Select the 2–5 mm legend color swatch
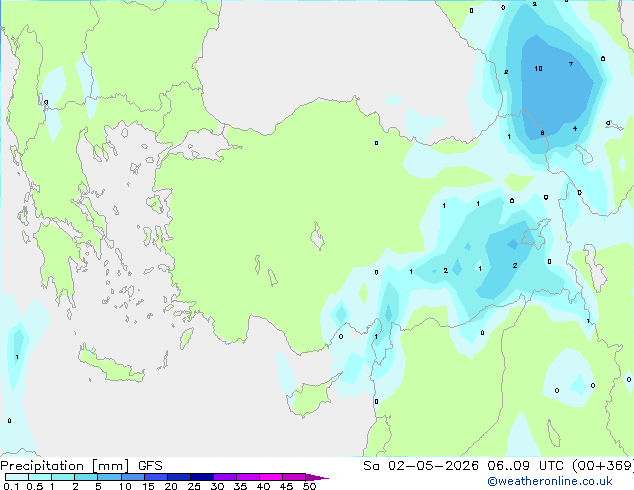Viewport: 634px width, 490px height. click(x=86, y=477)
